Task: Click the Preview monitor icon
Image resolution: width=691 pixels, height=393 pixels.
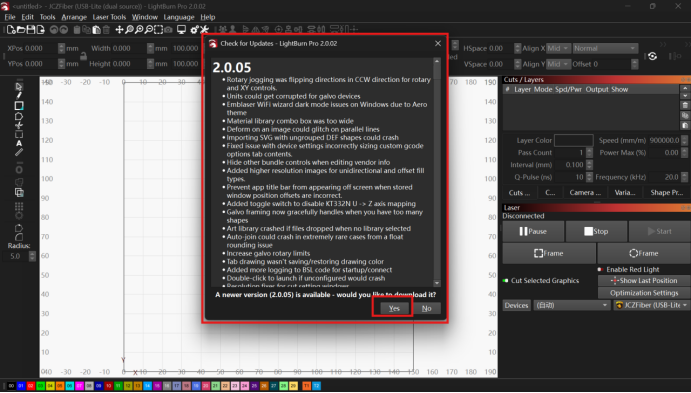Action: click(181, 30)
